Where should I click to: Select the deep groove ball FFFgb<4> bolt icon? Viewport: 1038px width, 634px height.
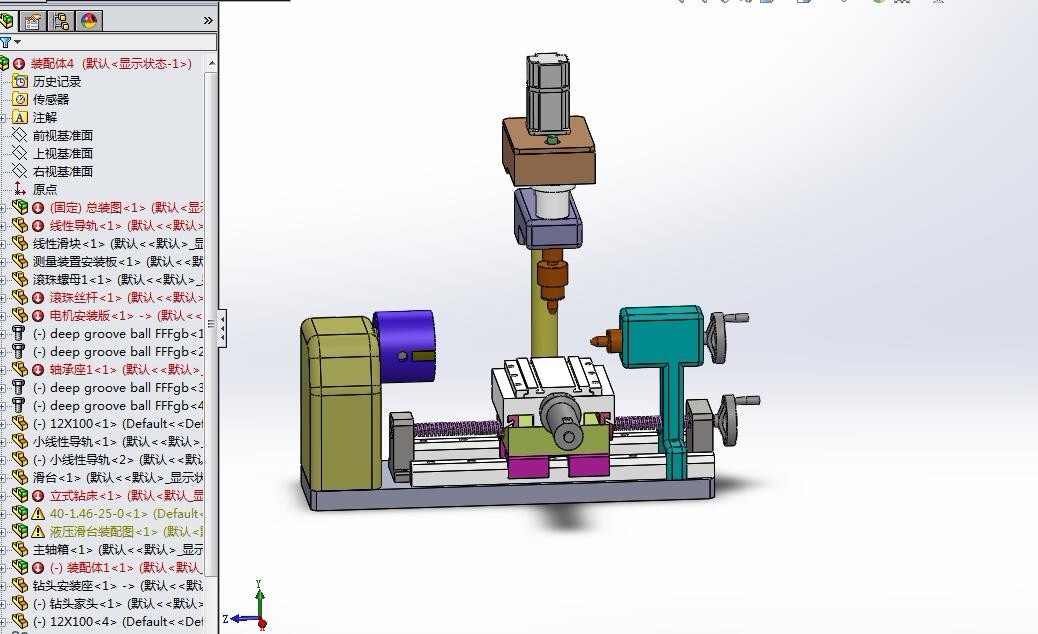(19, 404)
